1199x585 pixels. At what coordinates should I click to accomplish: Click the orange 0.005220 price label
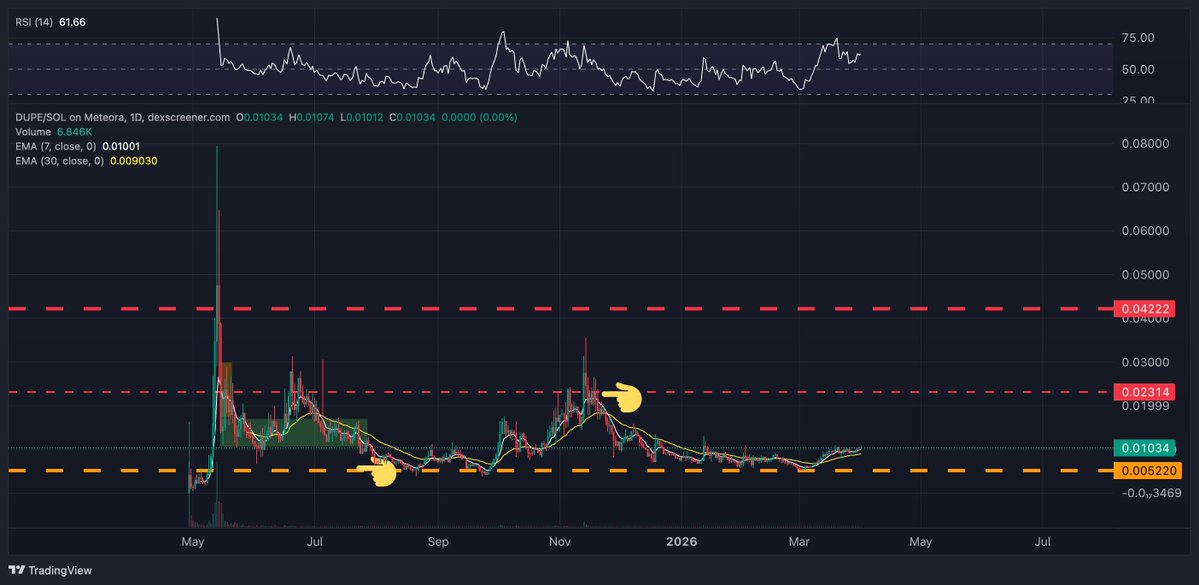[x=1146, y=470]
